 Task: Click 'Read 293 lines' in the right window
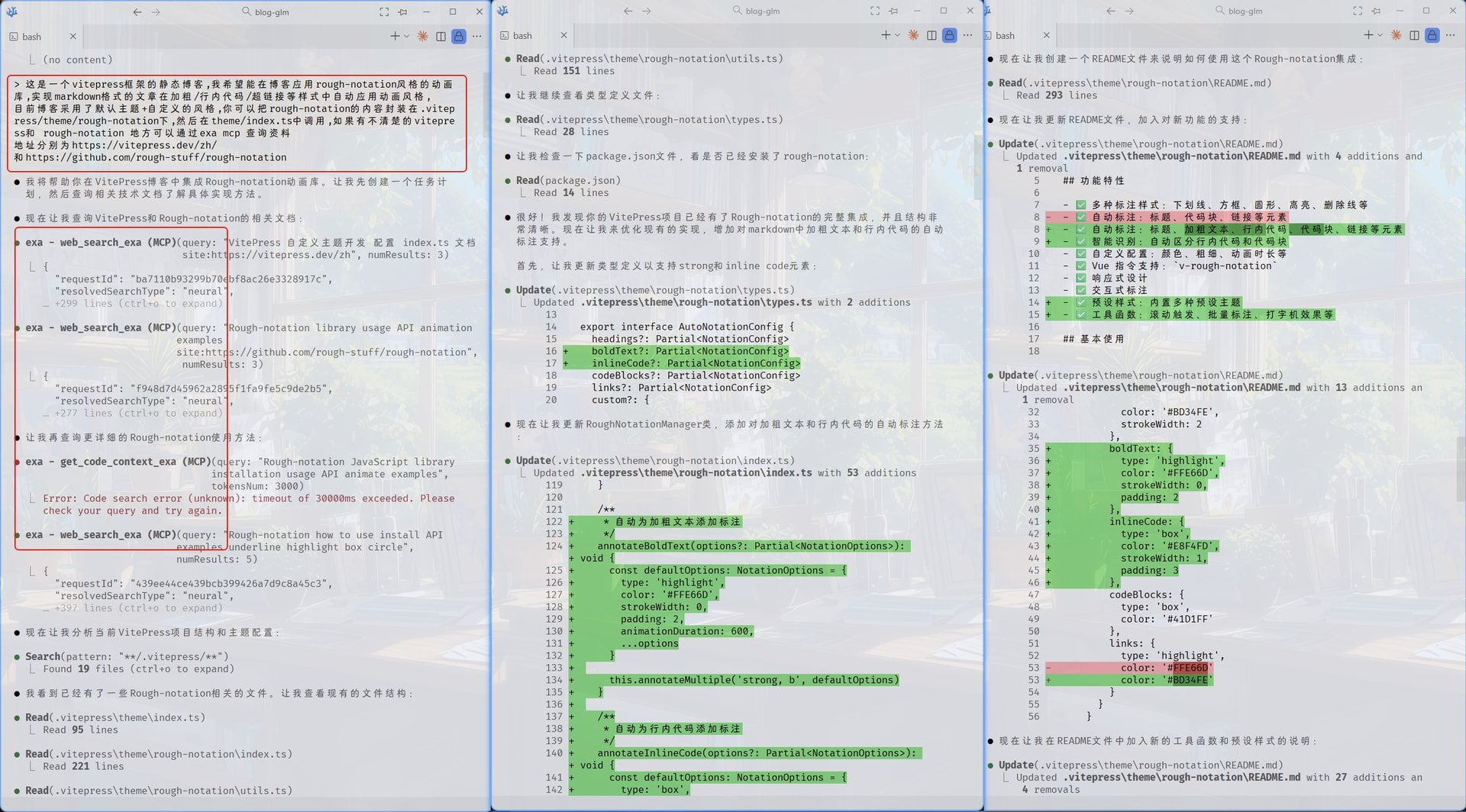(x=1057, y=95)
